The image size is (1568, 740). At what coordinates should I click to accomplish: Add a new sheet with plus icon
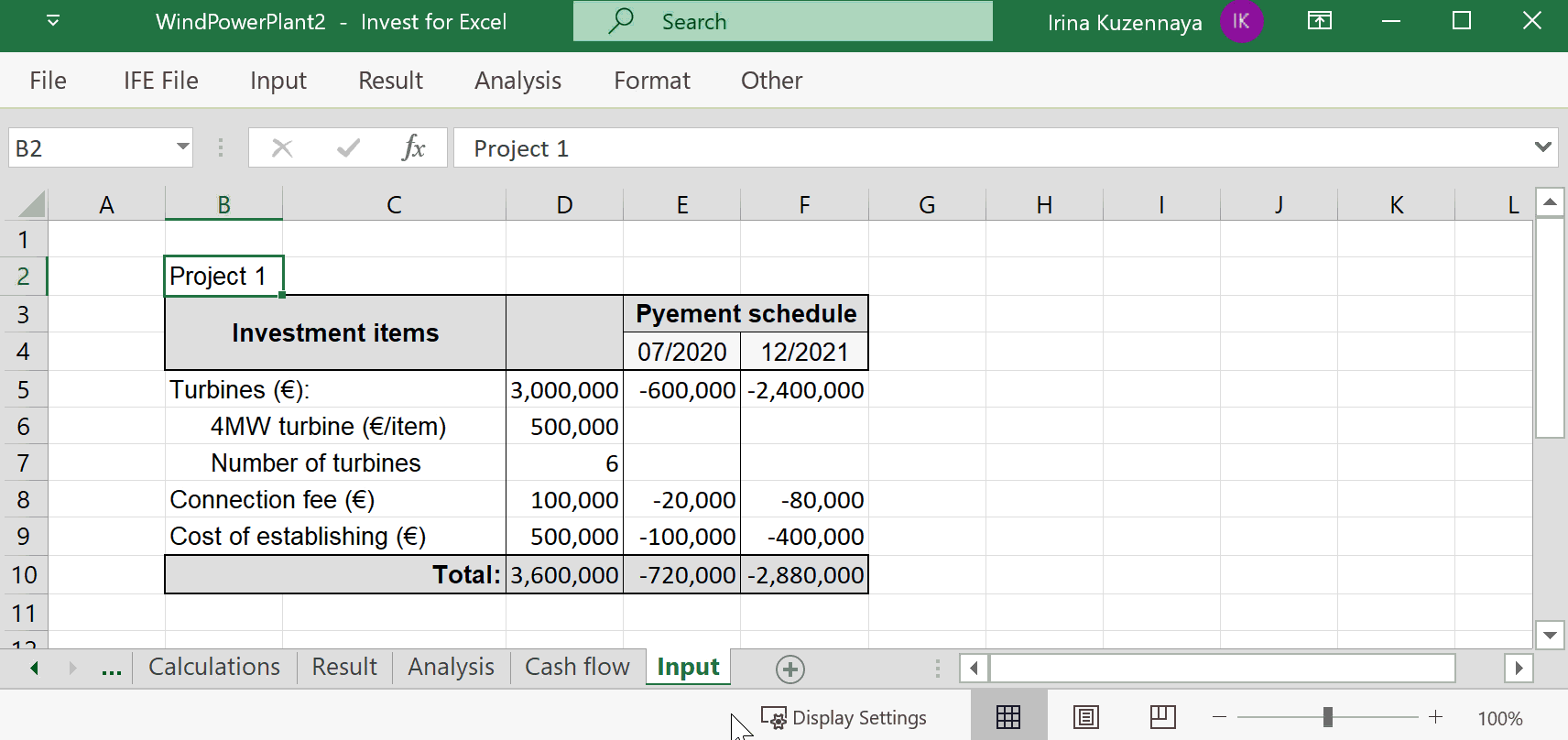790,669
